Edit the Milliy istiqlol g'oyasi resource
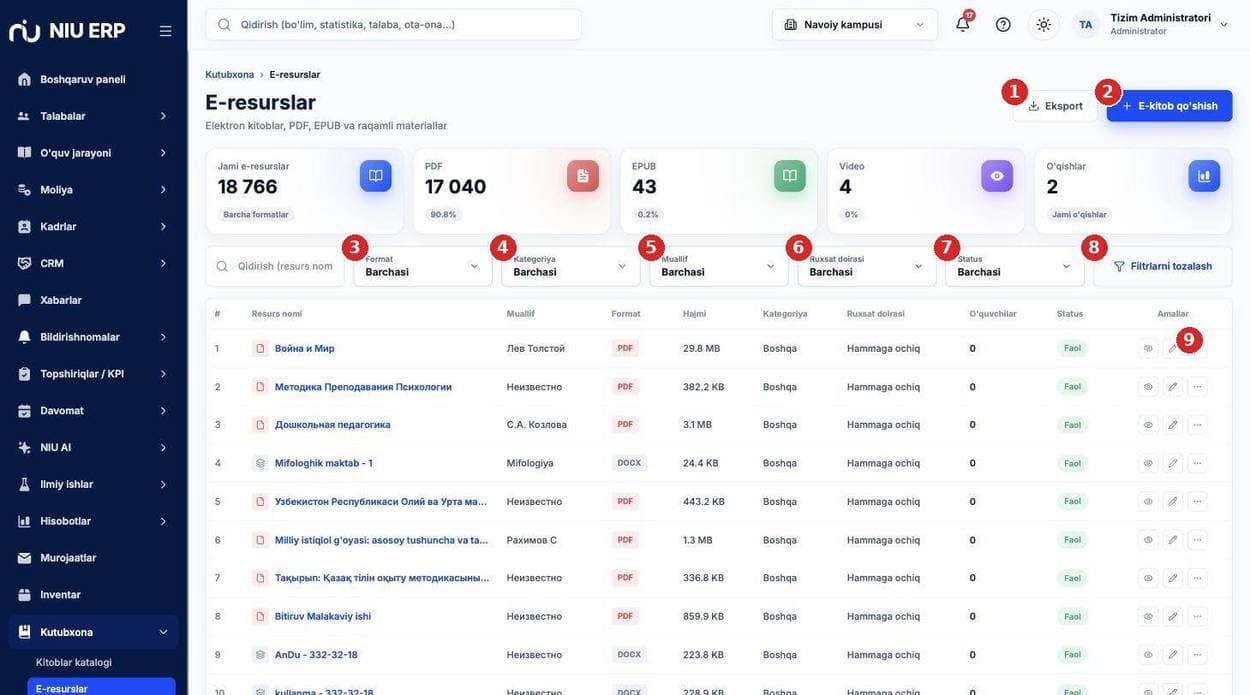This screenshot has width=1250, height=695. 1173,540
